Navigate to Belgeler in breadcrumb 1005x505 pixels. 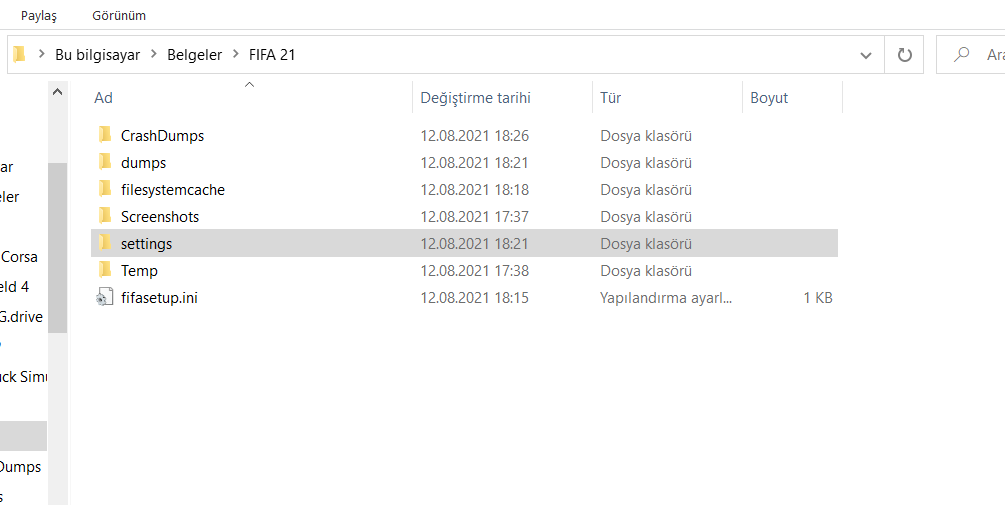[x=194, y=55]
